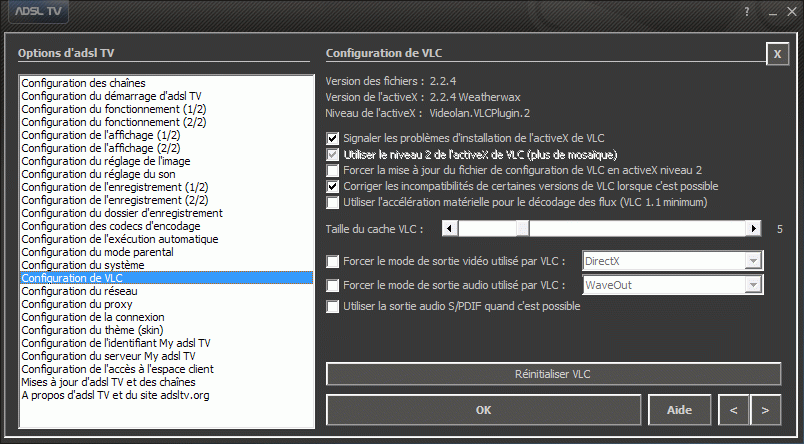
Task: Select Configuration du mode parental
Action: pos(166,252)
